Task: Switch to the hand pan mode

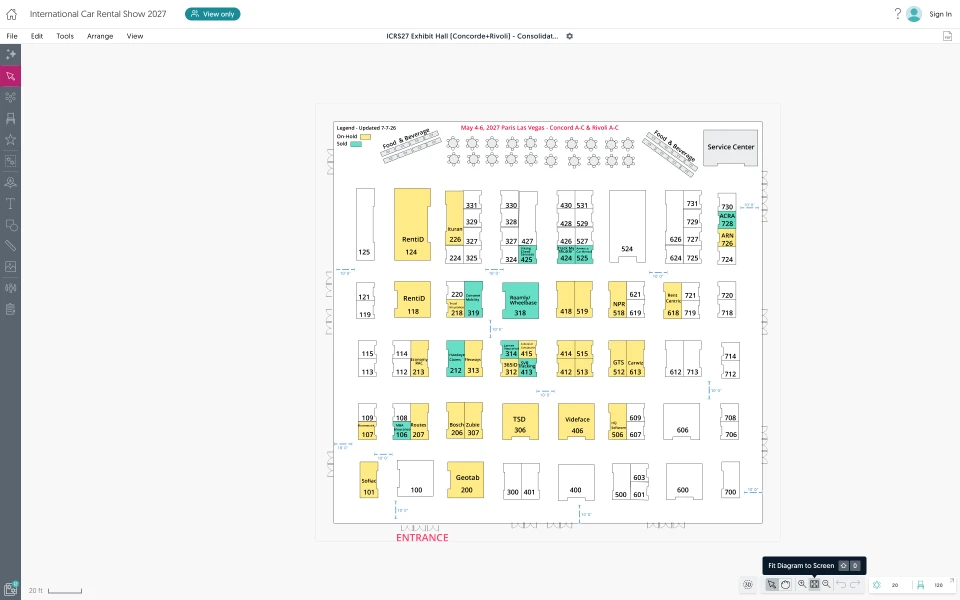Action: (x=786, y=585)
